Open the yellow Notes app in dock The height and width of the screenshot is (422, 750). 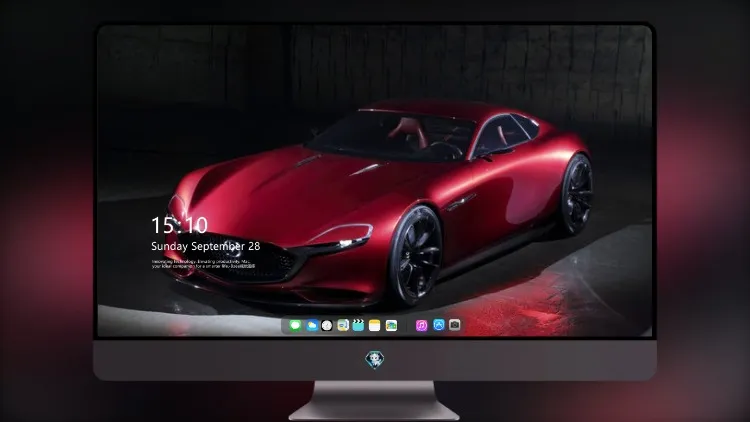(x=375, y=325)
